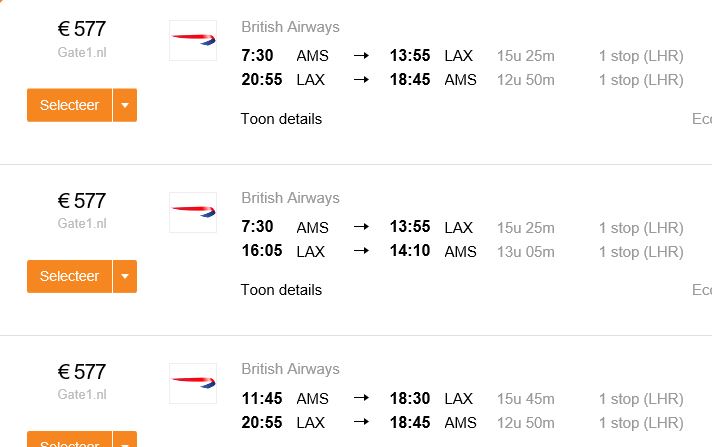The width and height of the screenshot is (712, 447).
Task: Click the 7:30 AMS outbound row in first result
Action: click(462, 56)
